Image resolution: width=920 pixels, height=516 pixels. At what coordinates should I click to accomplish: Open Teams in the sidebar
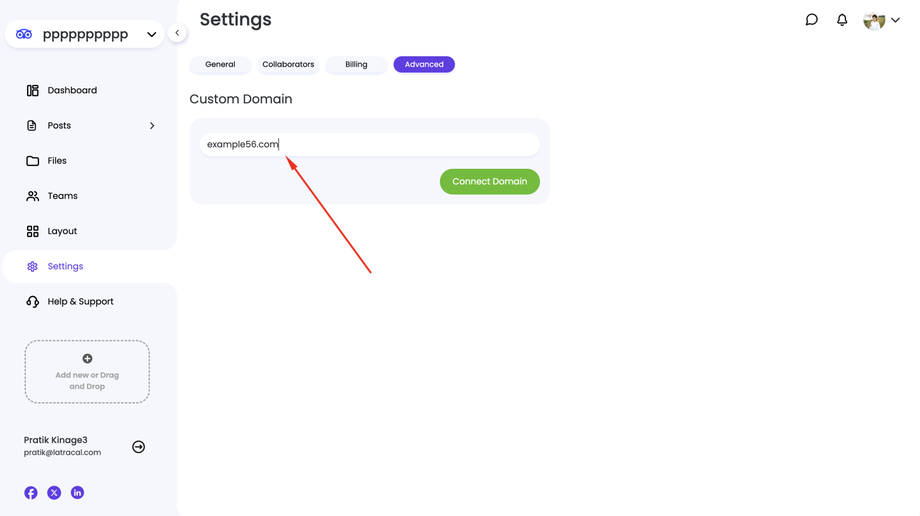(x=62, y=196)
